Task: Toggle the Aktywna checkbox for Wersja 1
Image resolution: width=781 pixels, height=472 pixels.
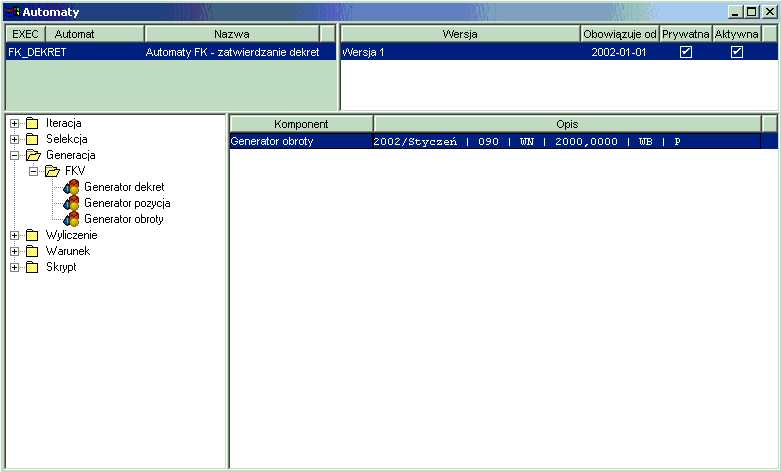Action: click(737, 52)
